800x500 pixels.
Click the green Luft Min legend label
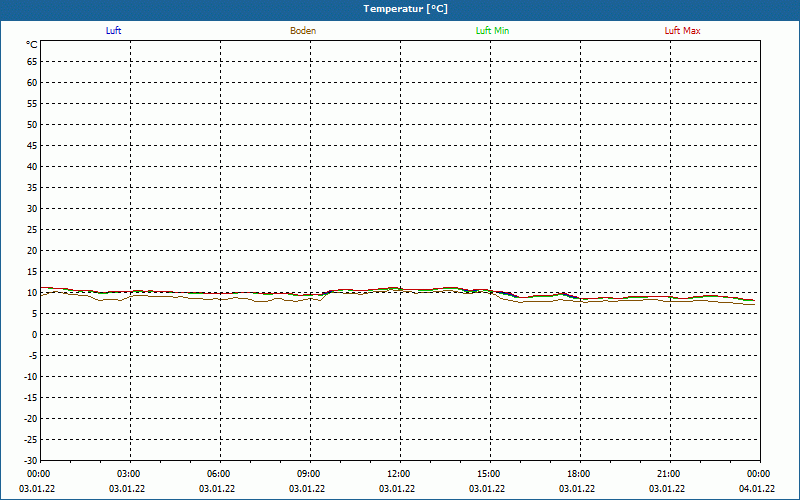[x=492, y=31]
